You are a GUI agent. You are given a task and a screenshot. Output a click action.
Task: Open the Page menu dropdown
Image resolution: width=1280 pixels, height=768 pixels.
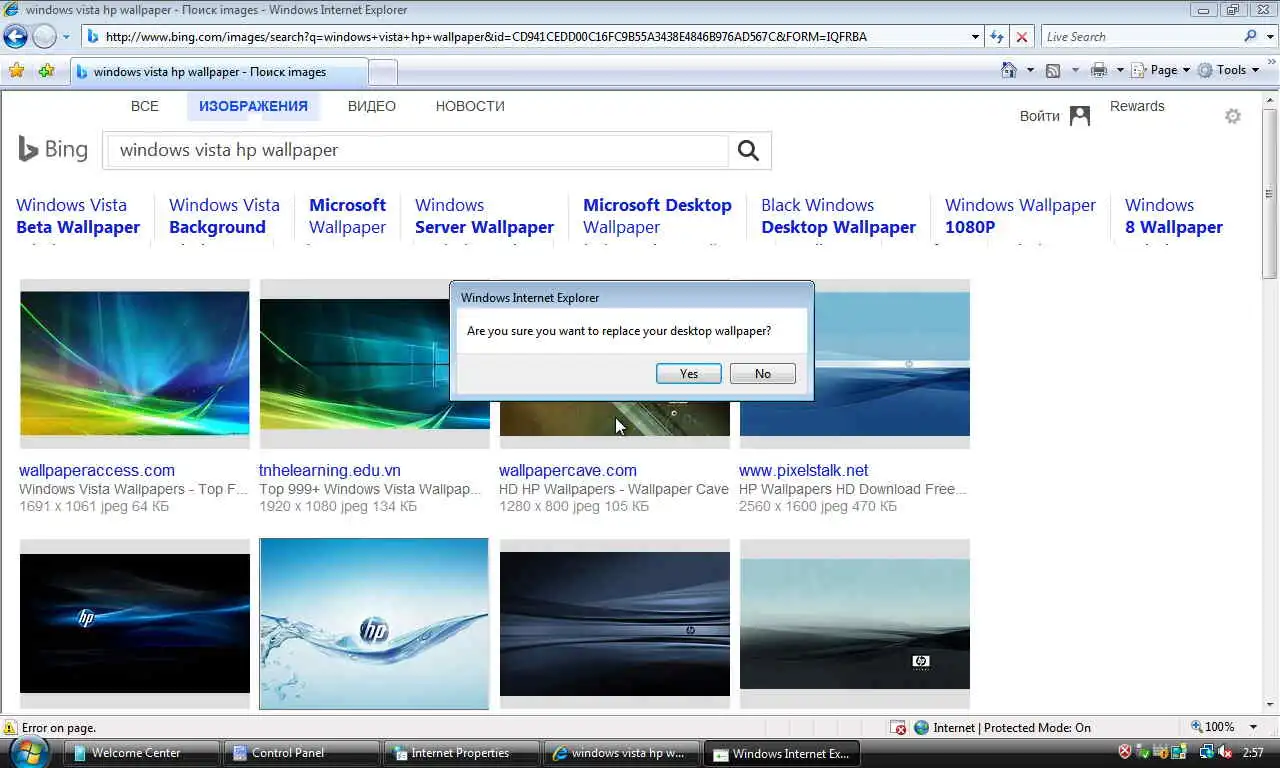click(x=1161, y=70)
